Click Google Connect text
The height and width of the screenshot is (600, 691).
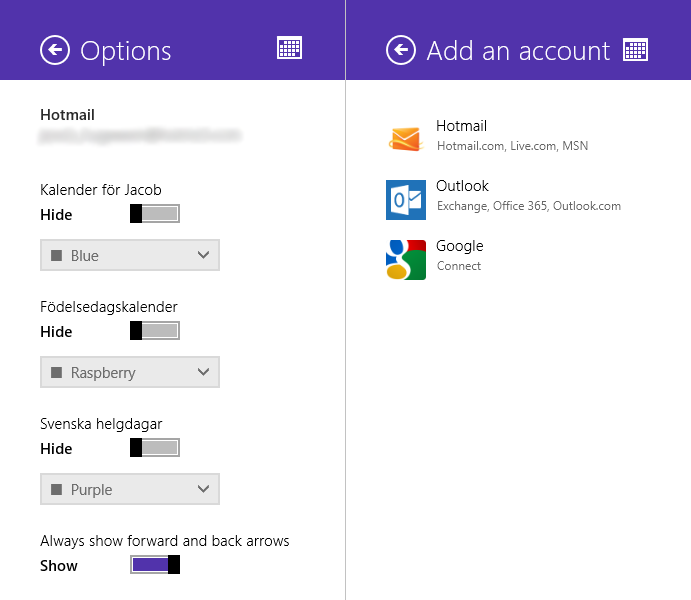[459, 266]
